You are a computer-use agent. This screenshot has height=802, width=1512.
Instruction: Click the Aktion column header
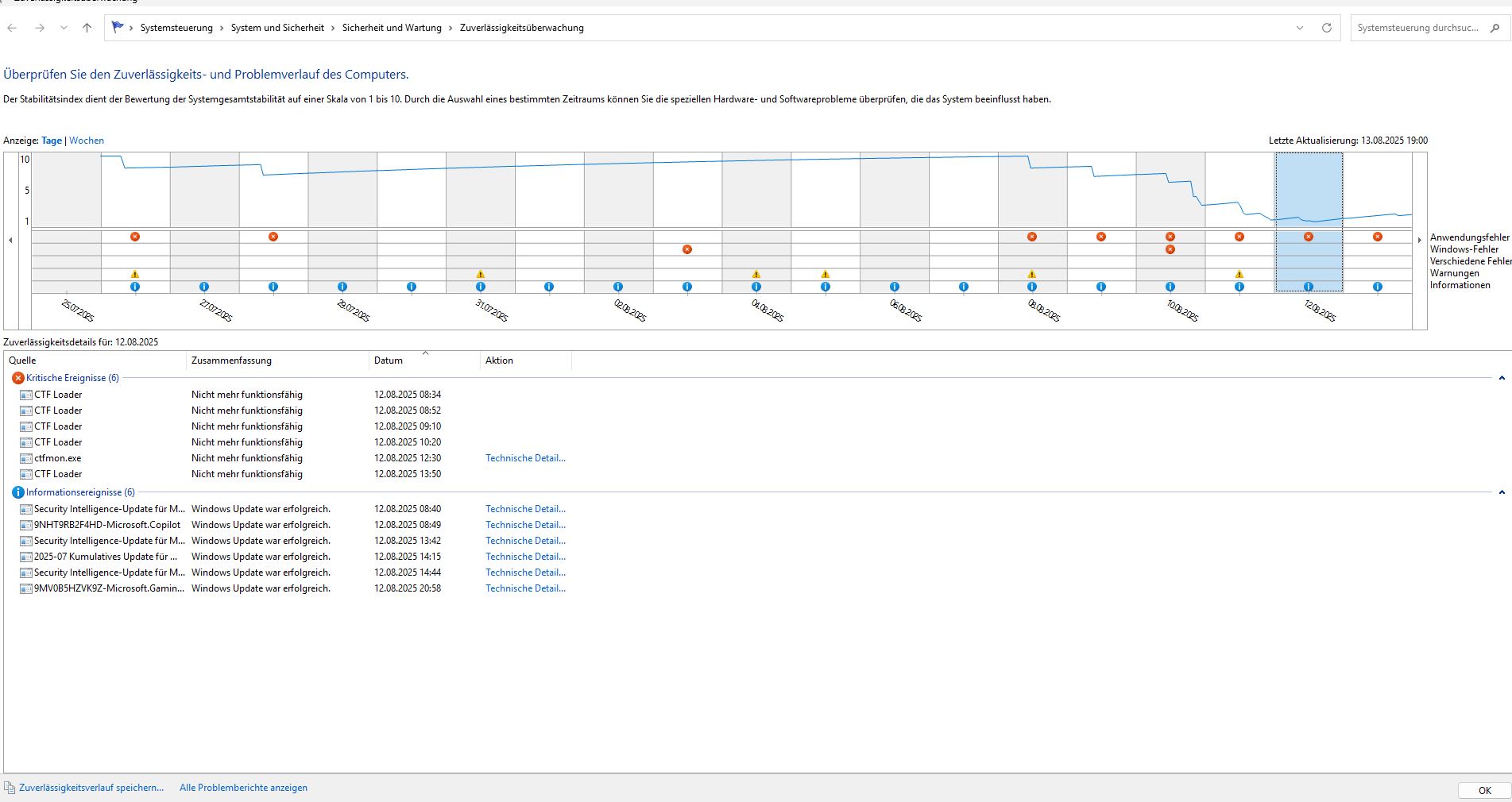tap(526, 361)
